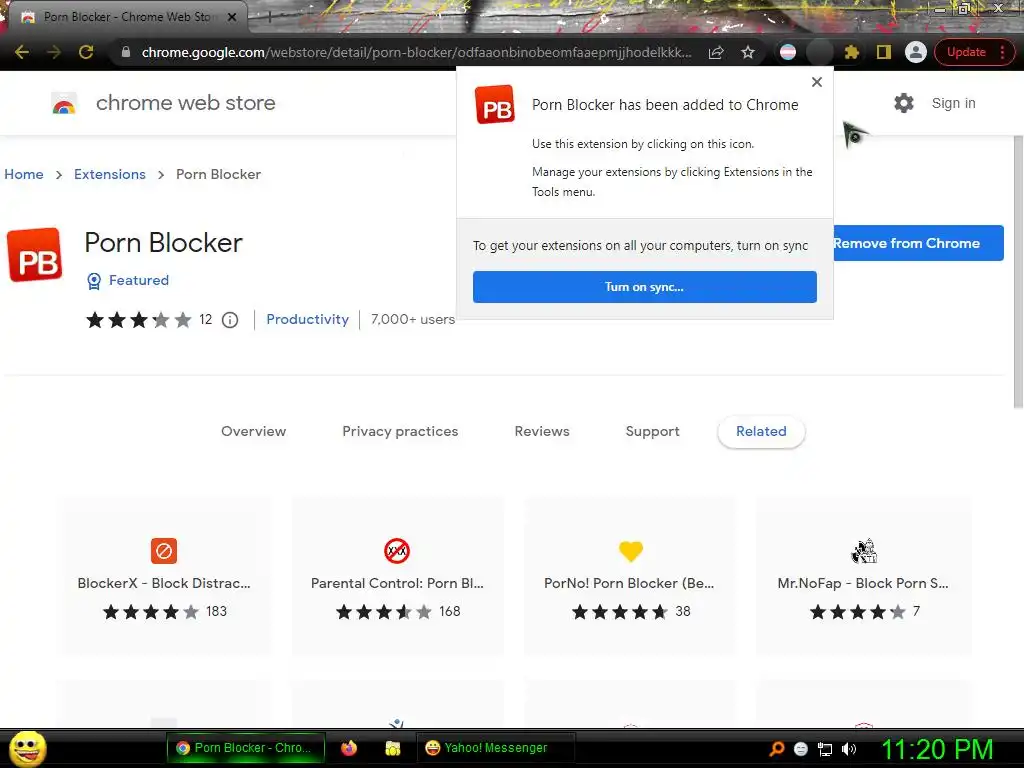Click the address bar URL
The height and width of the screenshot is (768, 1024).
click(416, 52)
